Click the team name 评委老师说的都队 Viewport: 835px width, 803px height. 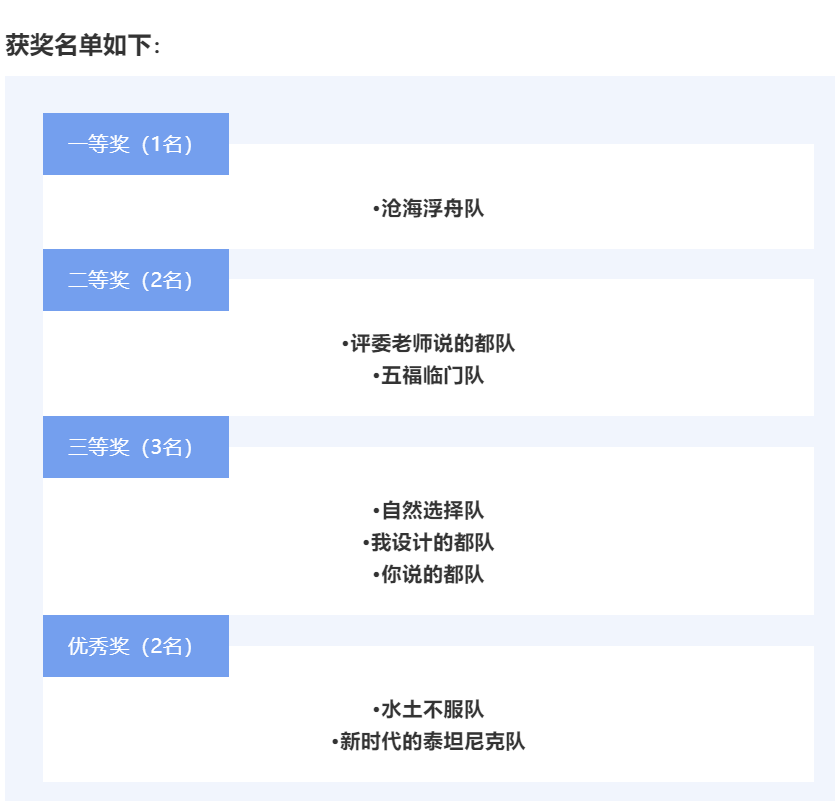coord(433,344)
